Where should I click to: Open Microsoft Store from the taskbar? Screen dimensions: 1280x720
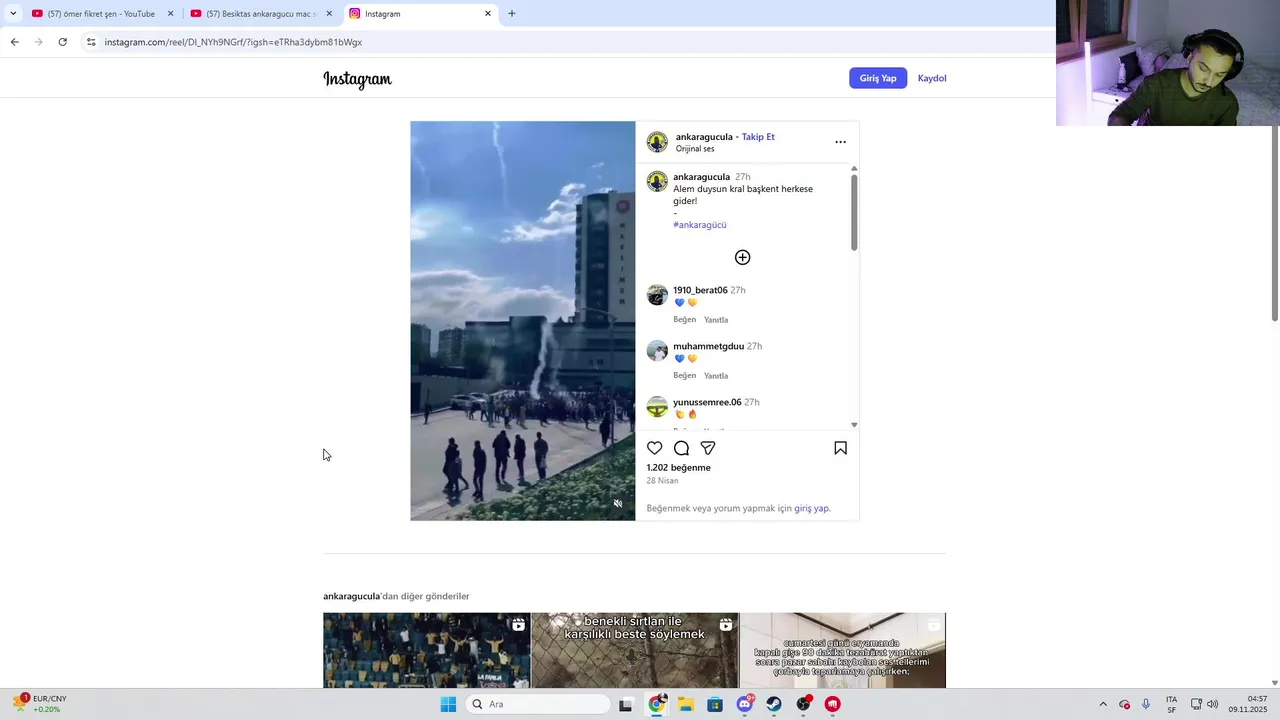coord(715,704)
